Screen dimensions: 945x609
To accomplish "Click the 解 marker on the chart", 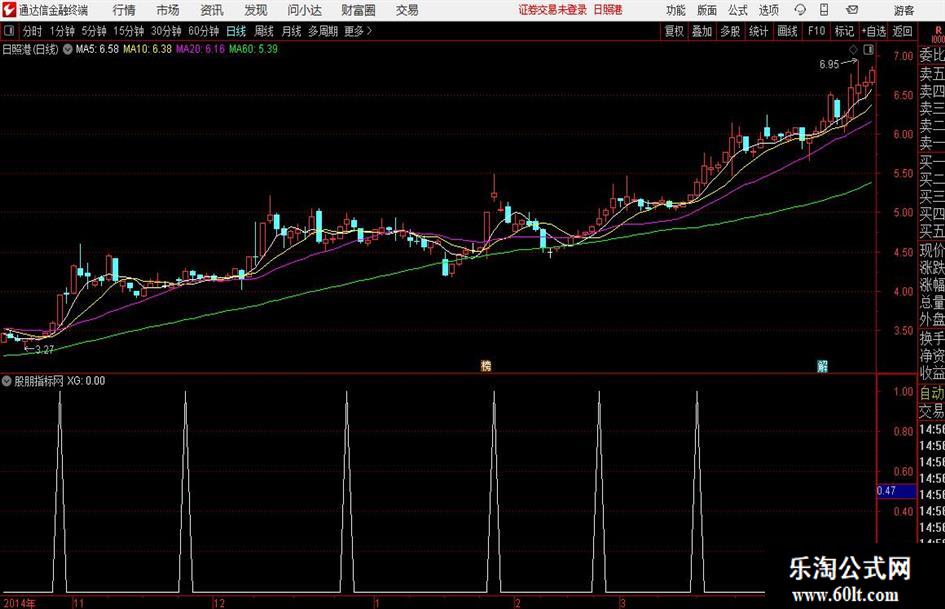I will (x=822, y=365).
